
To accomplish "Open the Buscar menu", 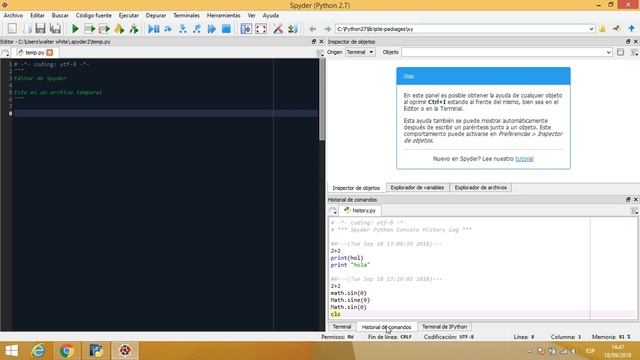I will pos(60,15).
